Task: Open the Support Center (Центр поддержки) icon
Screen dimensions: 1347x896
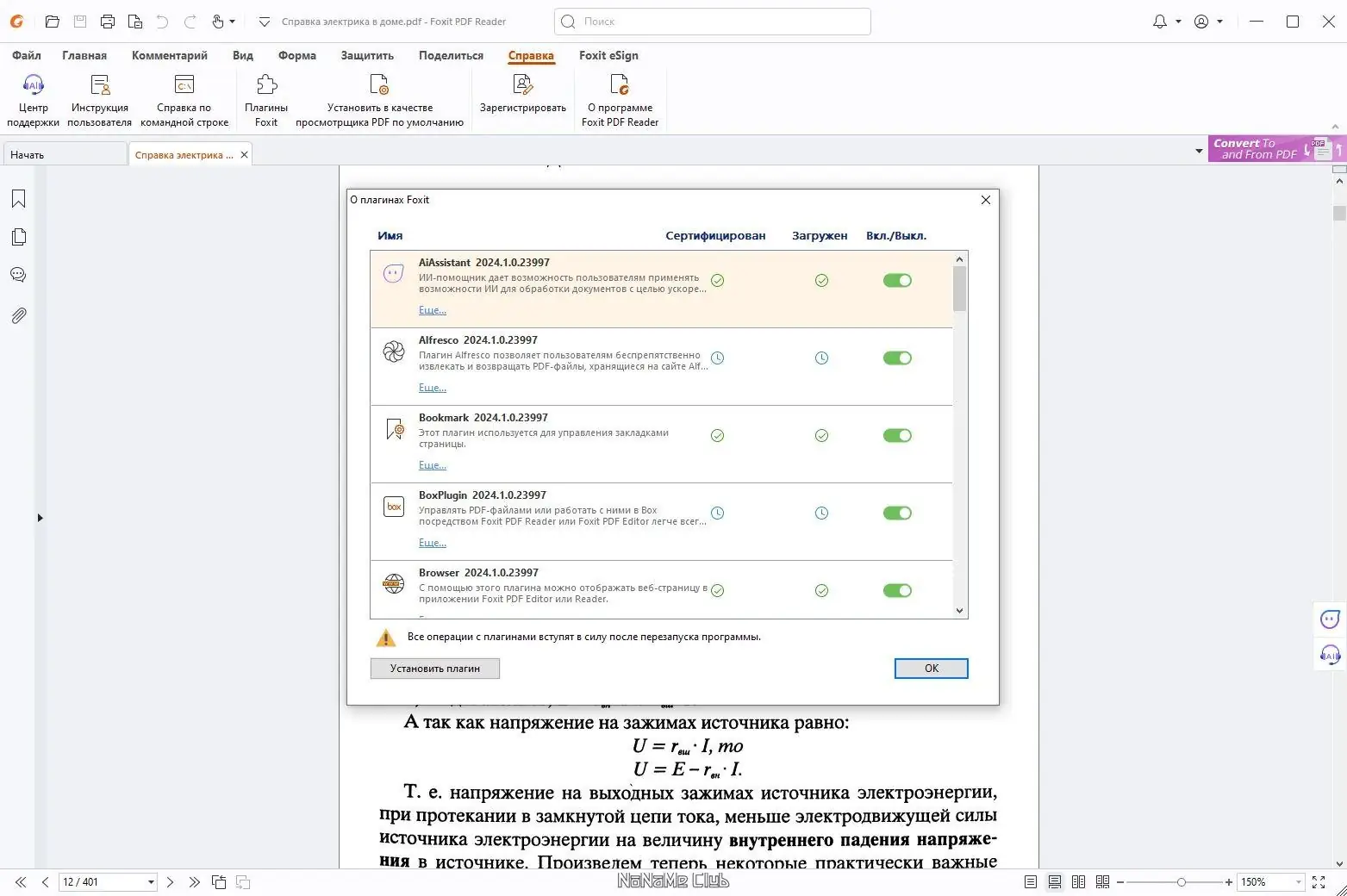Action: (x=34, y=100)
